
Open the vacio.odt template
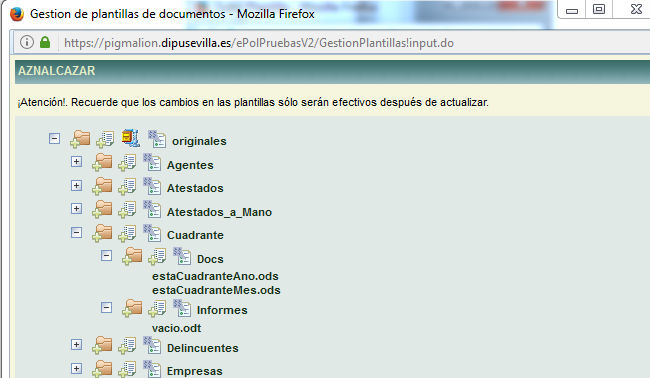coord(176,328)
